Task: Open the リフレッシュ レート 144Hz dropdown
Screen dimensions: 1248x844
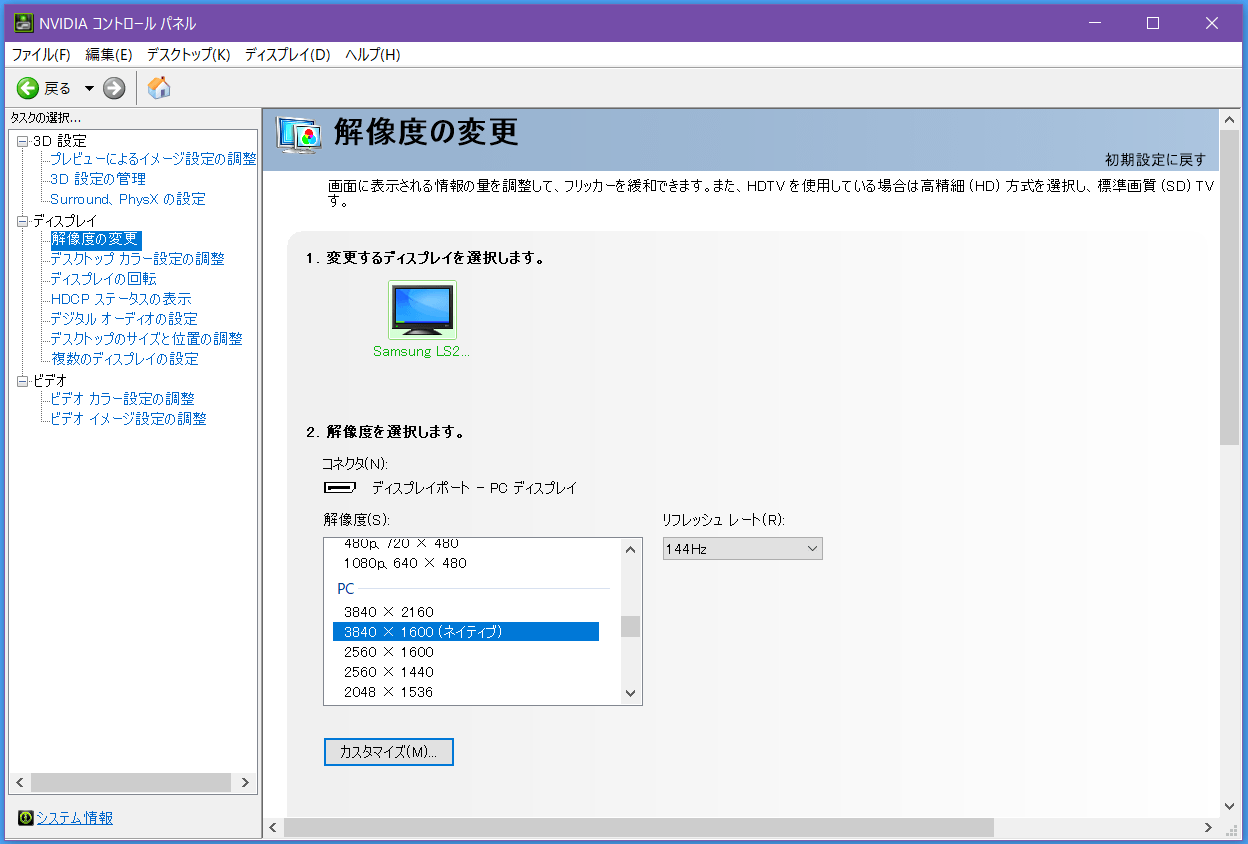Action: click(743, 549)
